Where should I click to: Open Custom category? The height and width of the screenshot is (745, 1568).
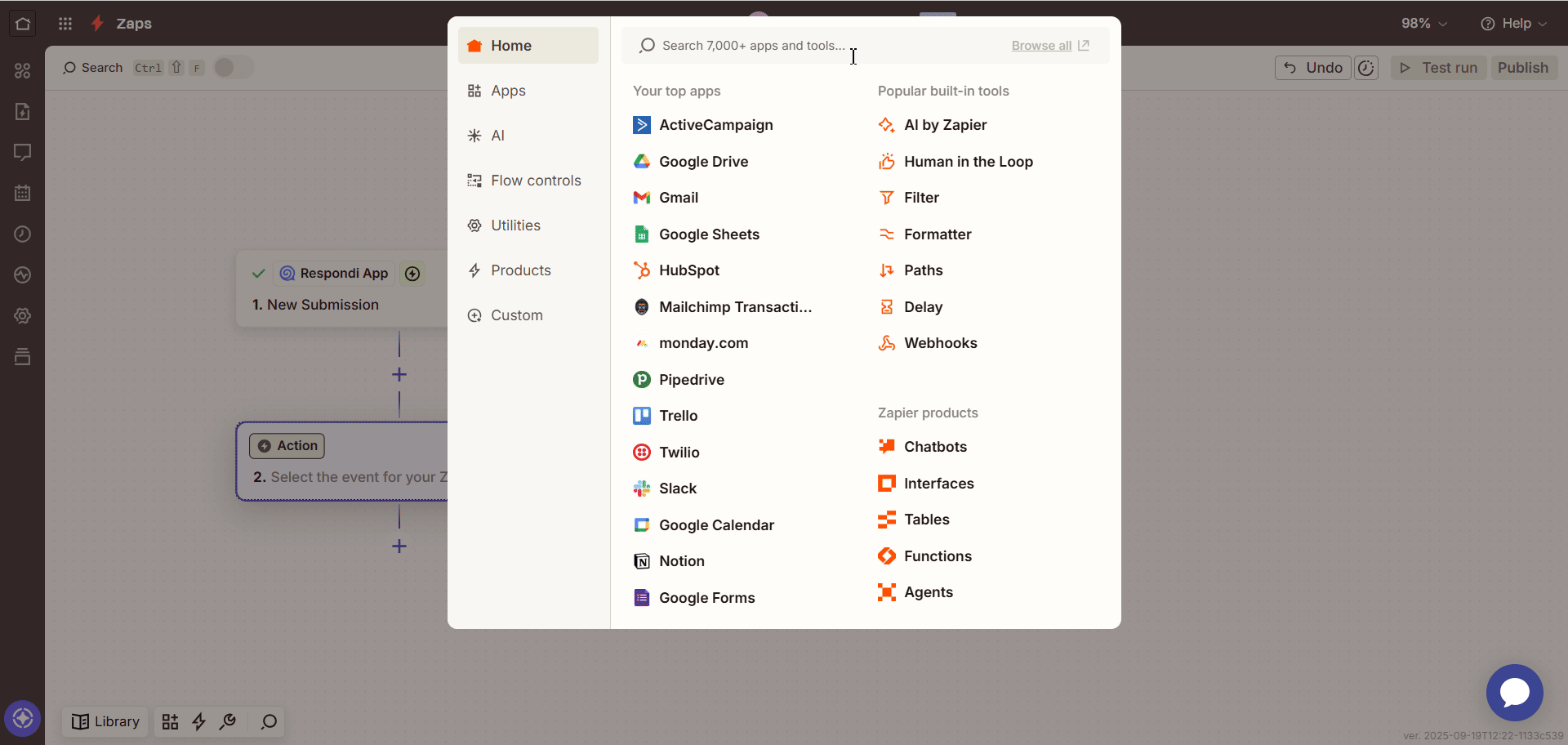point(528,315)
